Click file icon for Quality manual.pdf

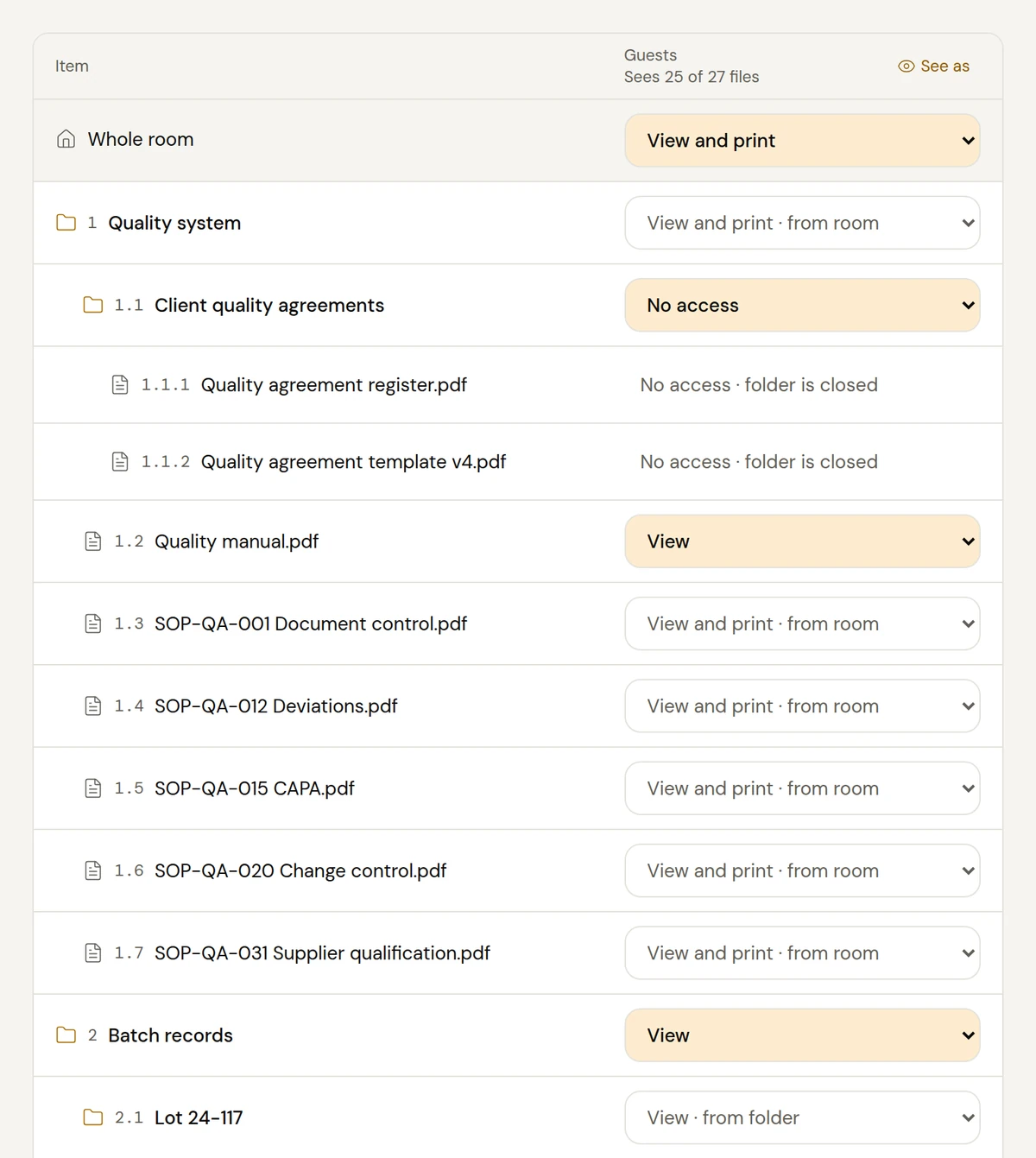pos(93,541)
